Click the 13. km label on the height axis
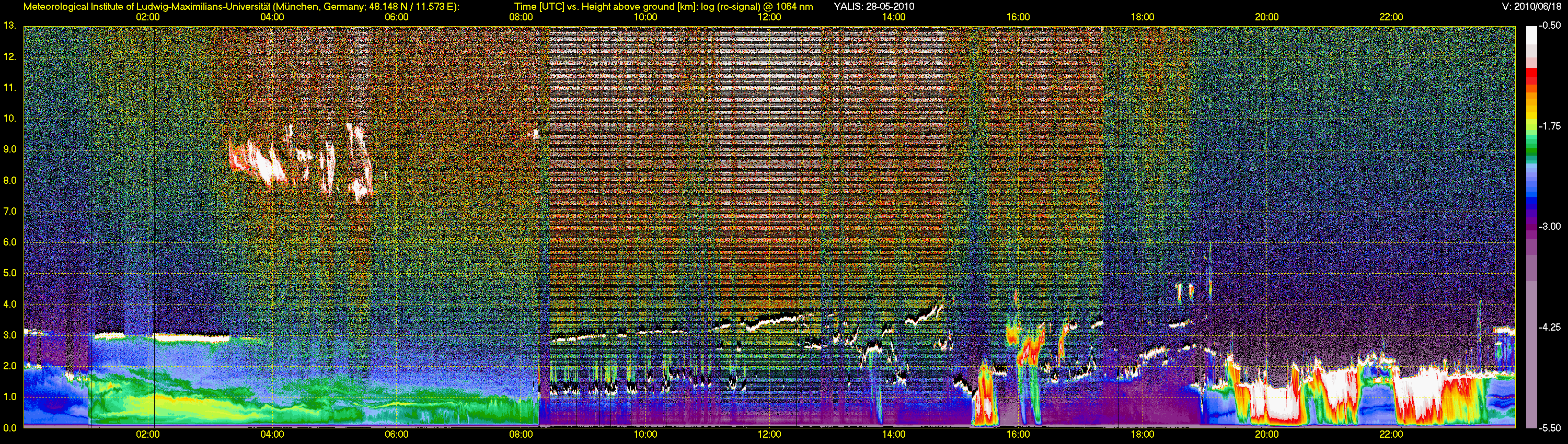The width and height of the screenshot is (1568, 444). (x=9, y=26)
